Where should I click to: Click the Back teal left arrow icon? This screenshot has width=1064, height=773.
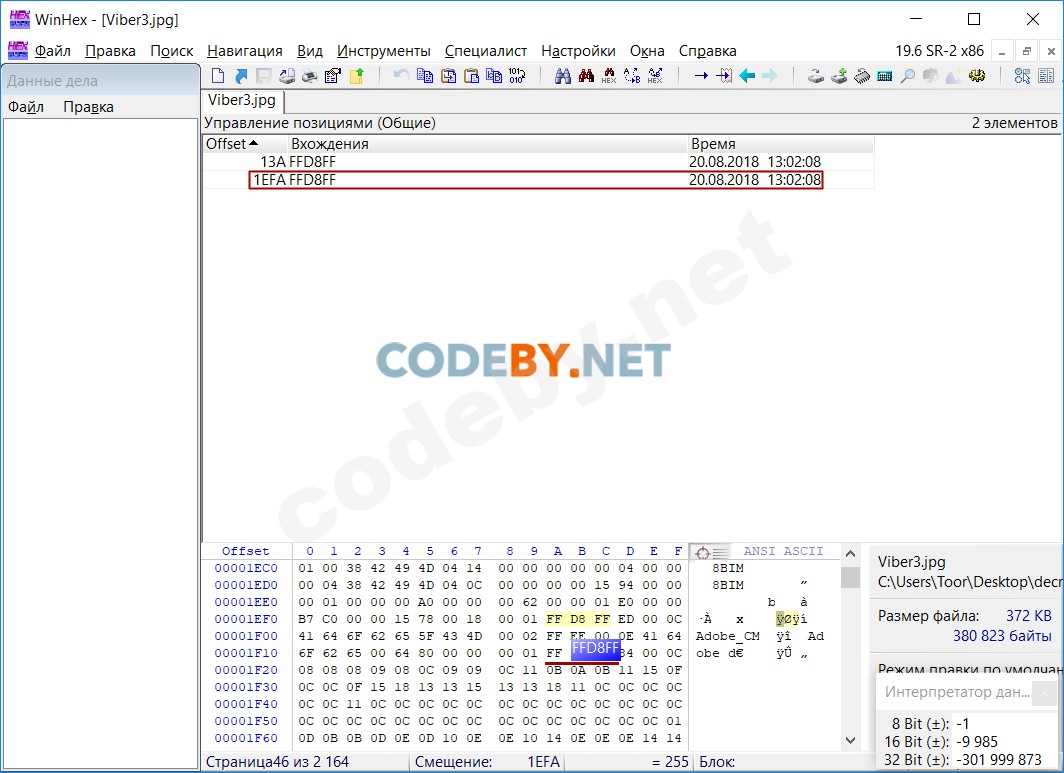tap(747, 75)
